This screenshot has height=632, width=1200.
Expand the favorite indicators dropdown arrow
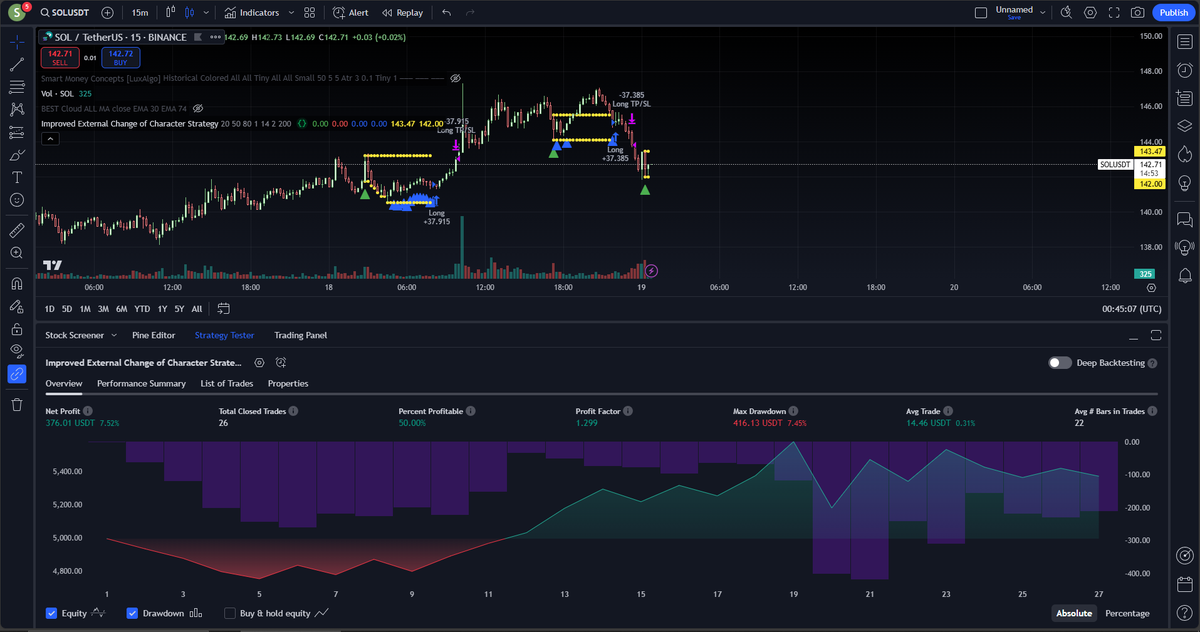[x=291, y=13]
